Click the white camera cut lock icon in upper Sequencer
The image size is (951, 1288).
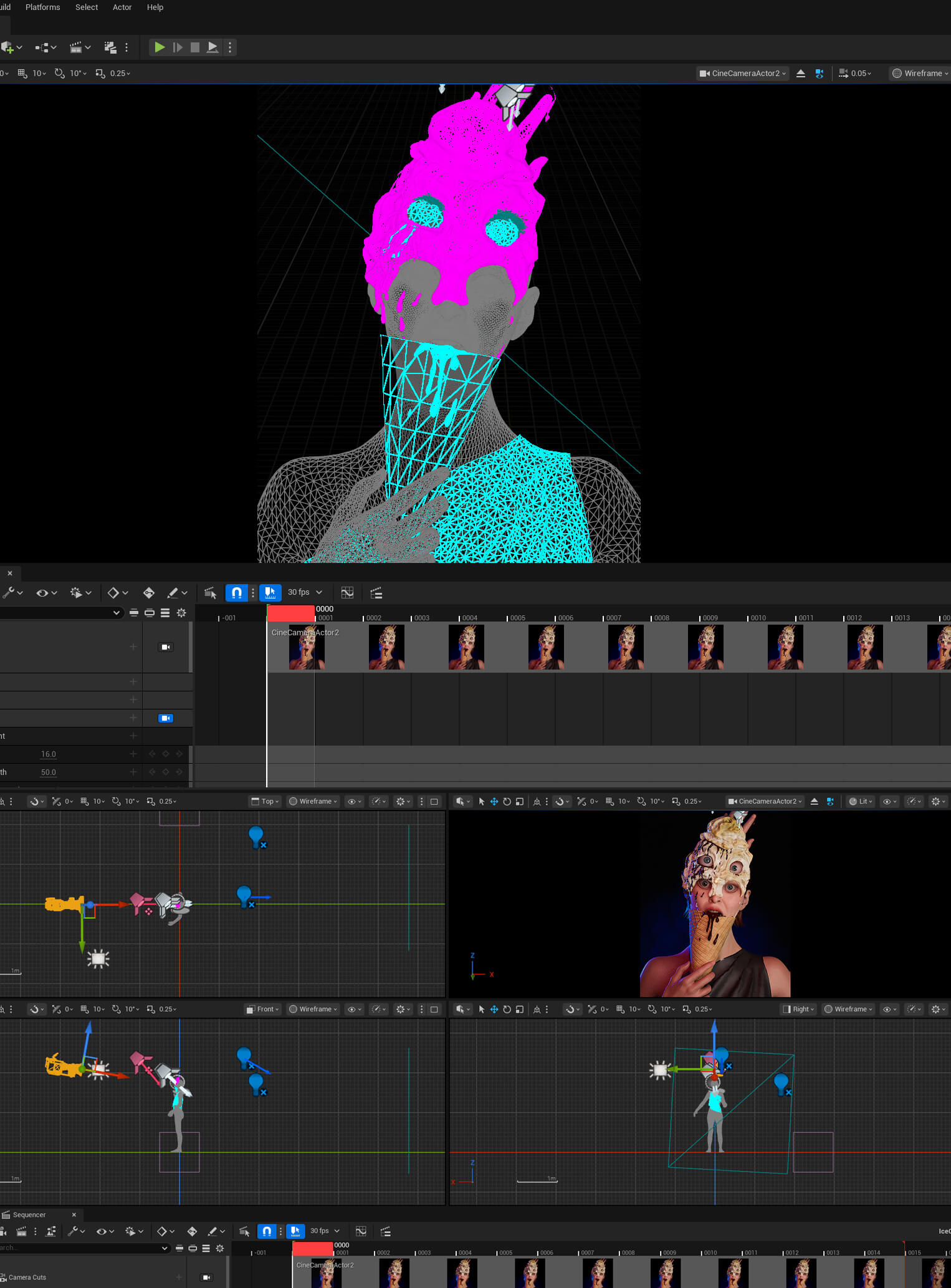click(166, 647)
